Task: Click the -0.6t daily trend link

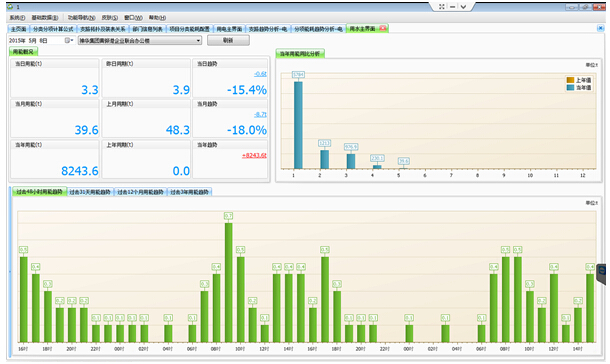Action: pyautogui.click(x=260, y=74)
